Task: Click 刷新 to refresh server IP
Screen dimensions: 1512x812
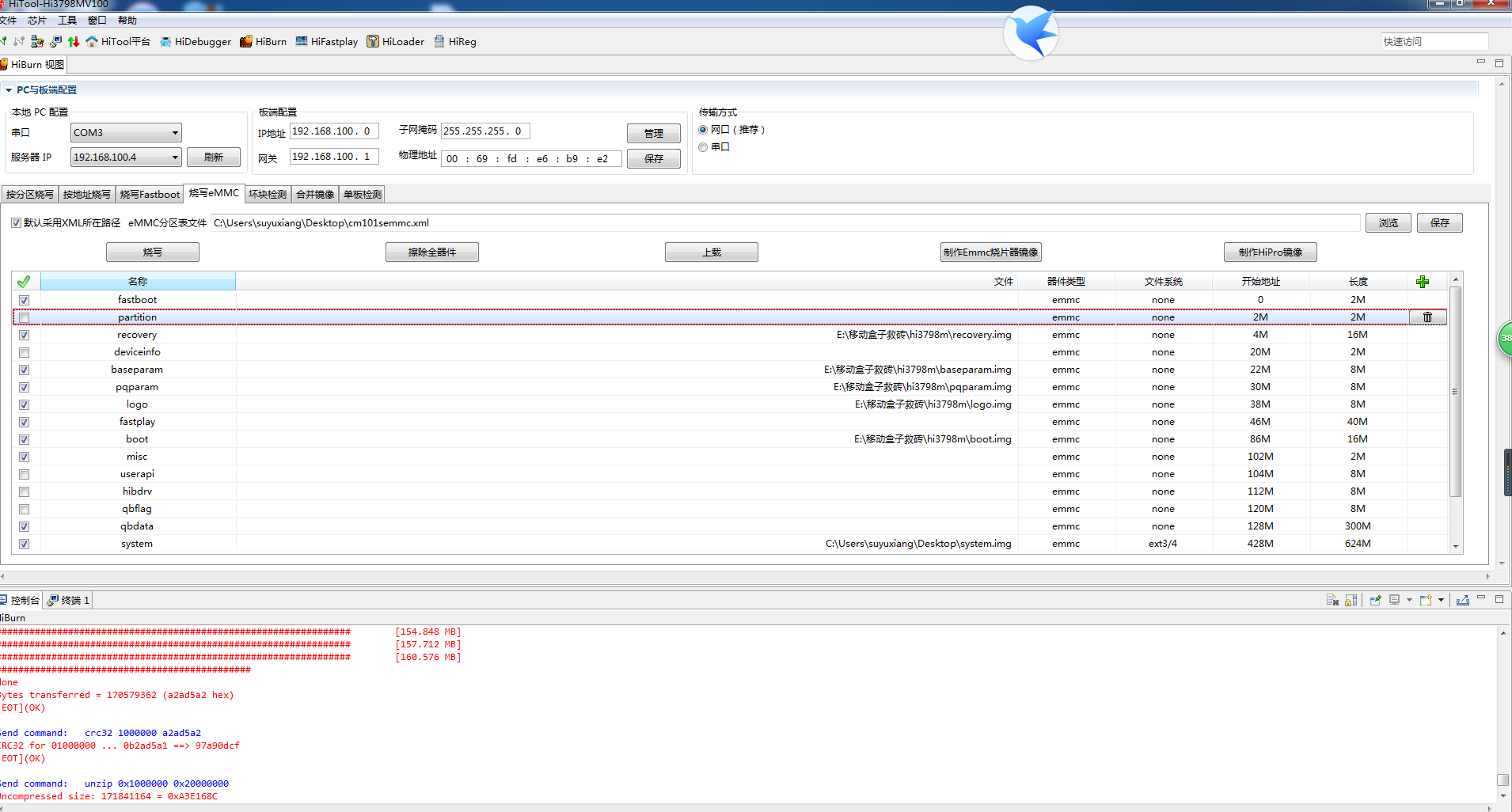Action: [x=214, y=157]
